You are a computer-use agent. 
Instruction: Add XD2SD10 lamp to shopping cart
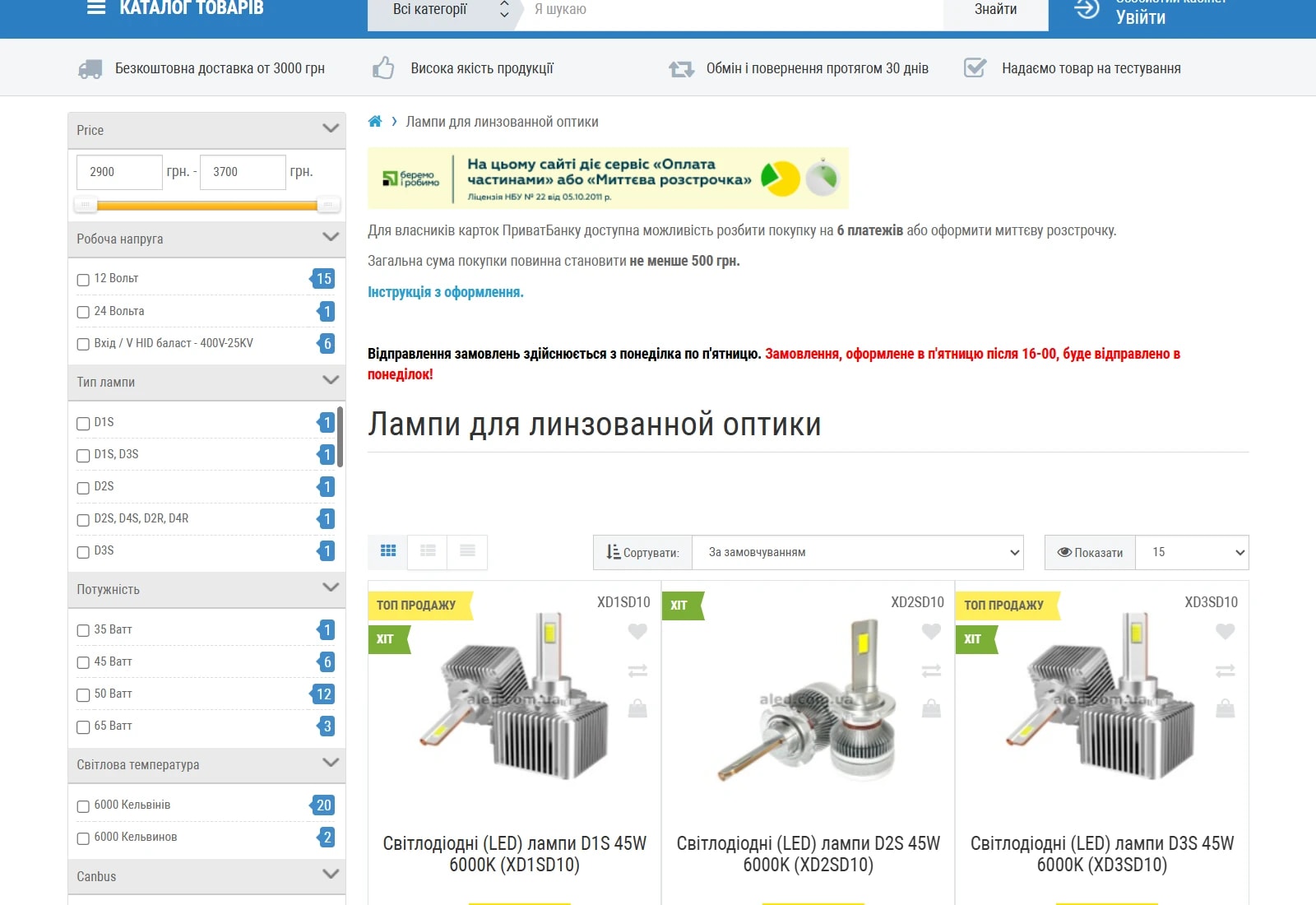click(931, 708)
